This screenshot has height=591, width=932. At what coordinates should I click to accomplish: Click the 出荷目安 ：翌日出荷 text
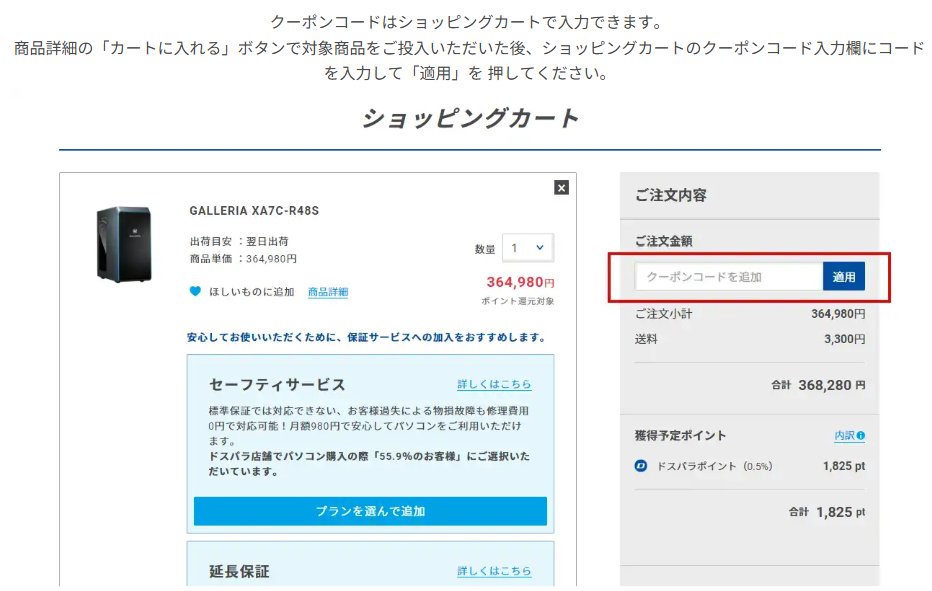(239, 241)
